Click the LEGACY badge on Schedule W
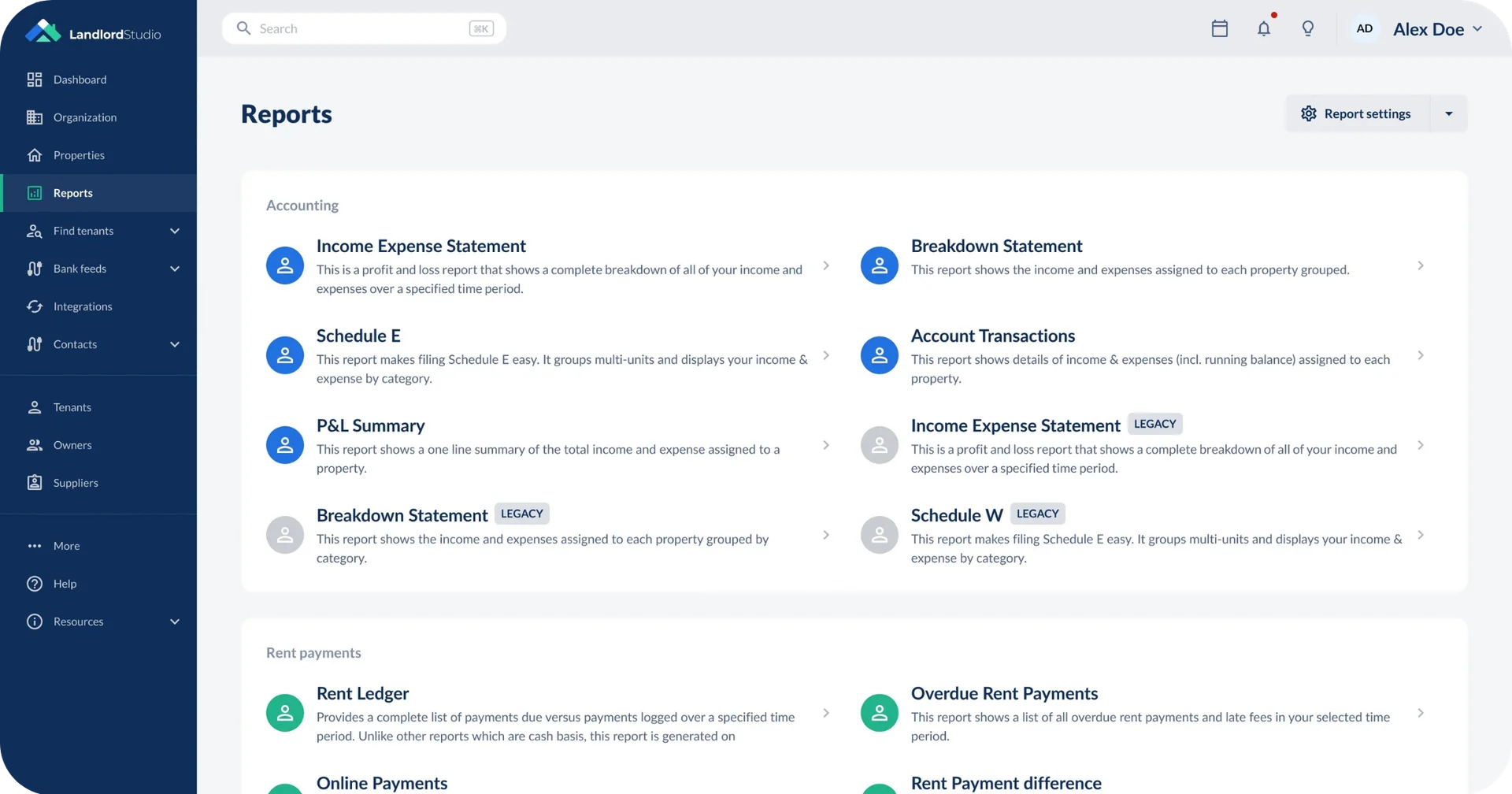This screenshot has height=794, width=1512. (1037, 514)
